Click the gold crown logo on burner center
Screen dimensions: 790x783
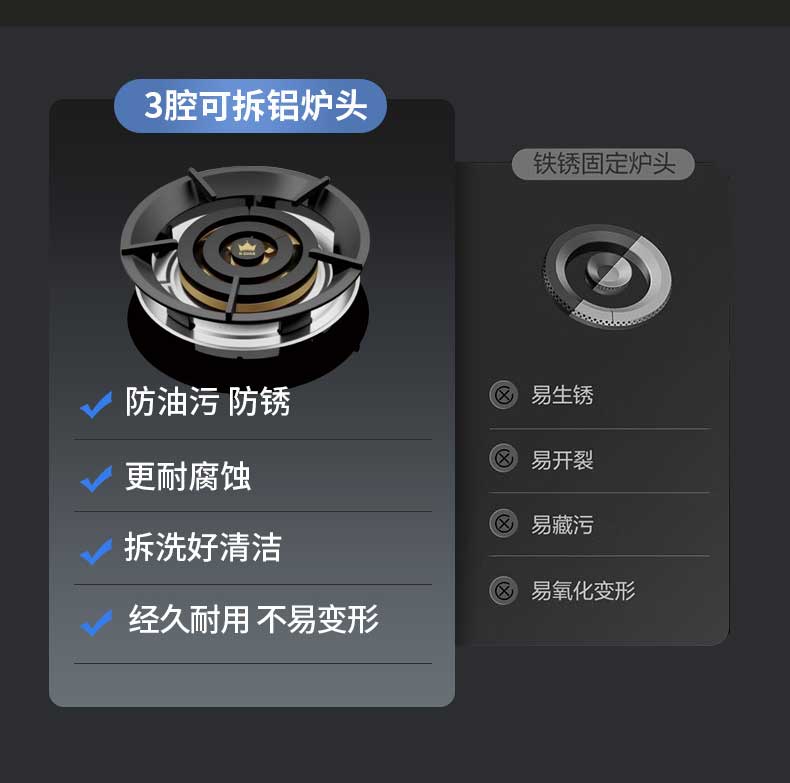tap(247, 248)
